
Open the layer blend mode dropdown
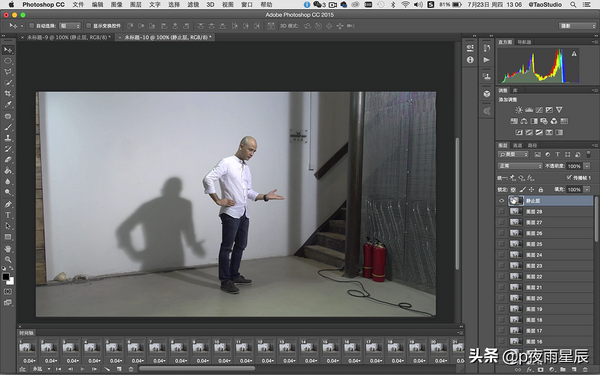point(520,166)
